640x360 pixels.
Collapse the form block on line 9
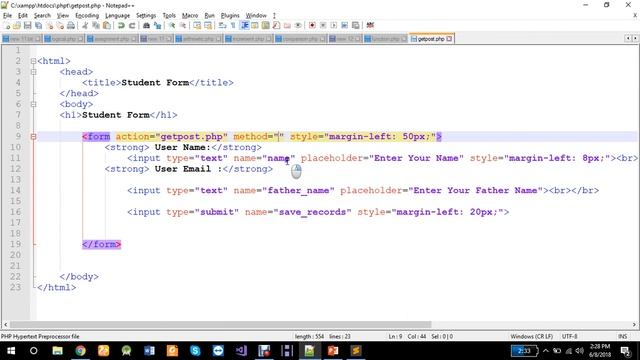[33, 137]
